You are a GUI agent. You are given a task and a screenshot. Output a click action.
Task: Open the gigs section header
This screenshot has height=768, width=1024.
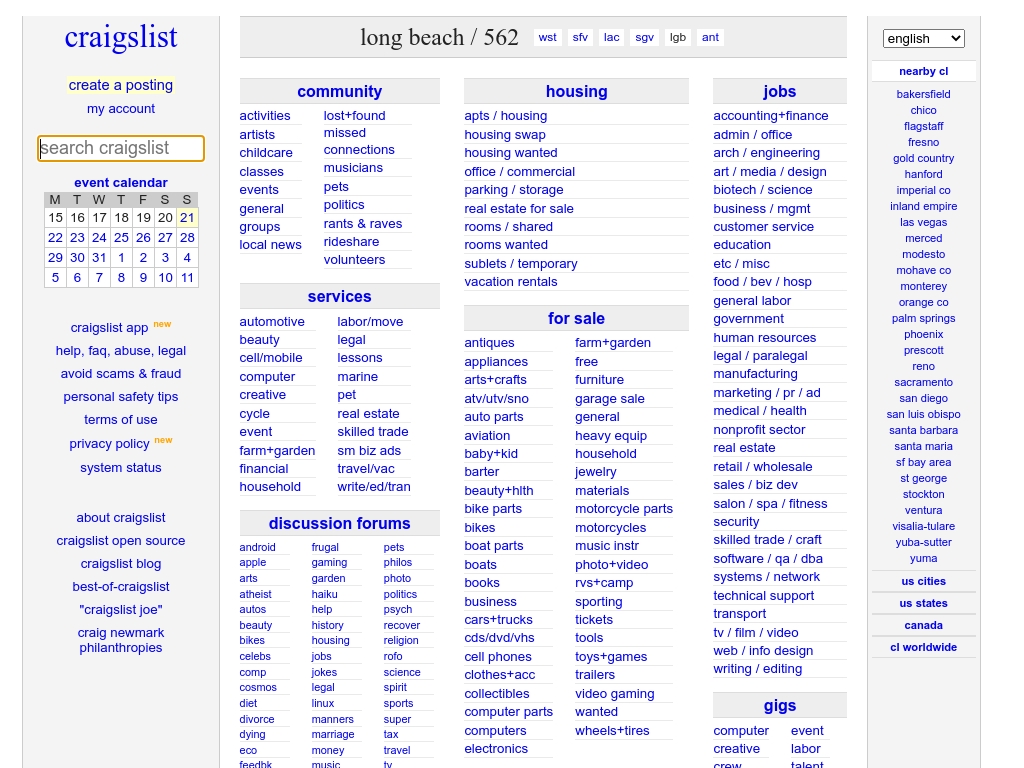coord(780,706)
